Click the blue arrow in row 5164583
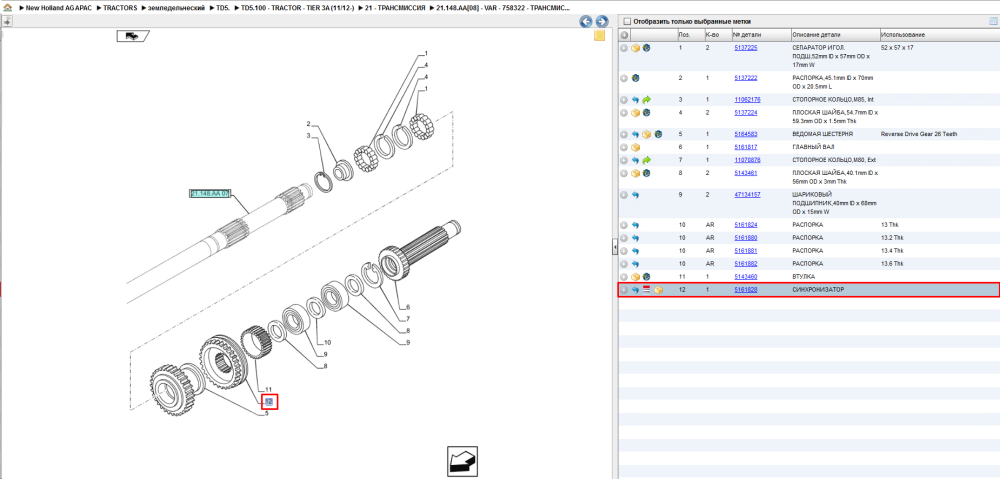1000x479 pixels. coord(635,135)
